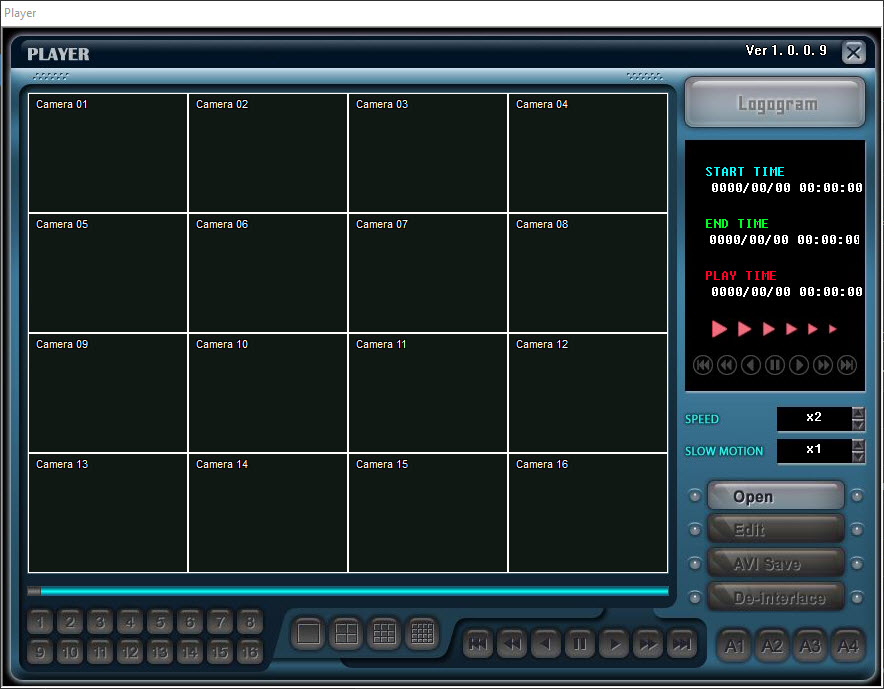Select the Camera 06 video pane

(268, 273)
